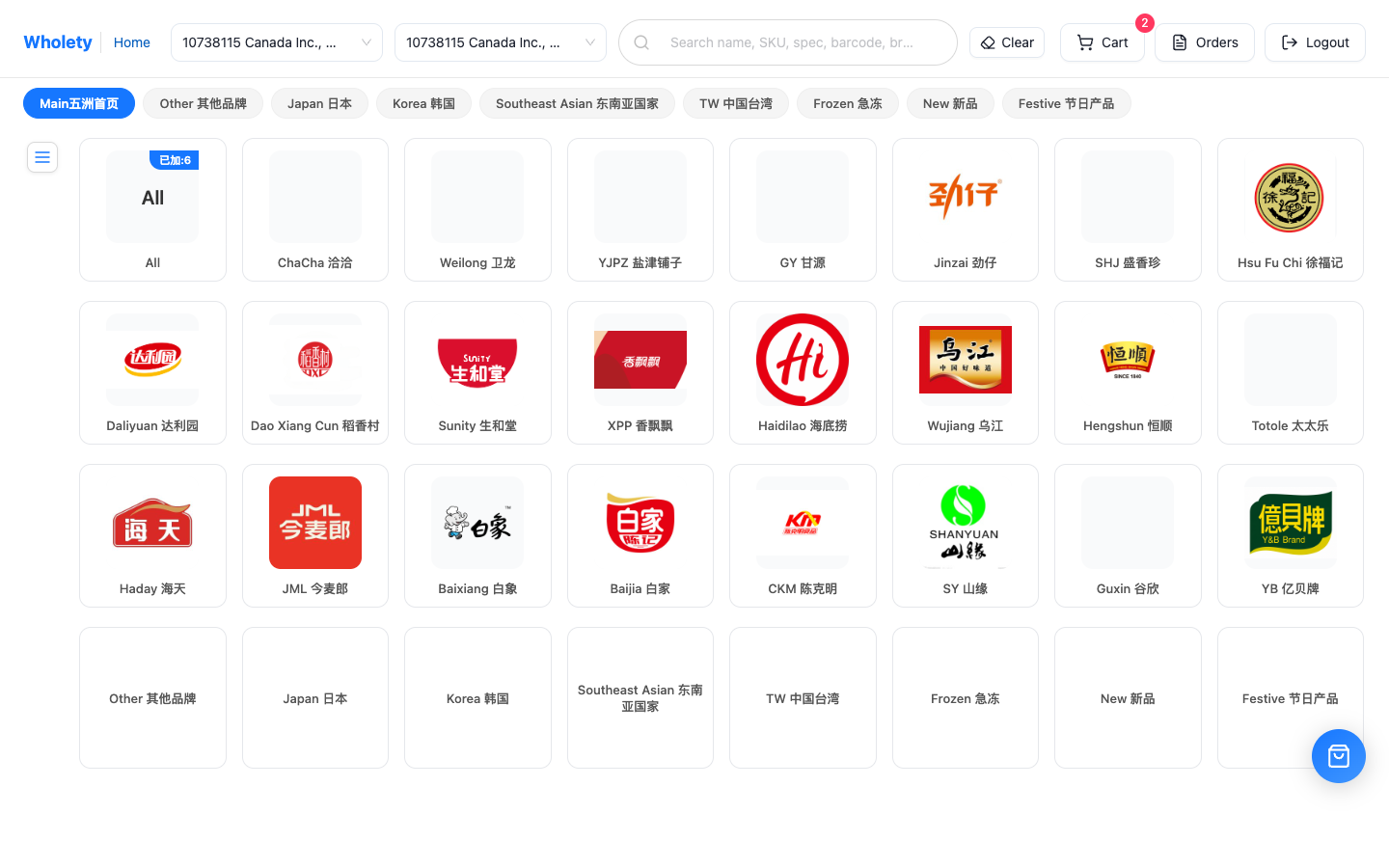Open the CKM 陈克明 brand logo
This screenshot has height=868, width=1389.
(803, 523)
